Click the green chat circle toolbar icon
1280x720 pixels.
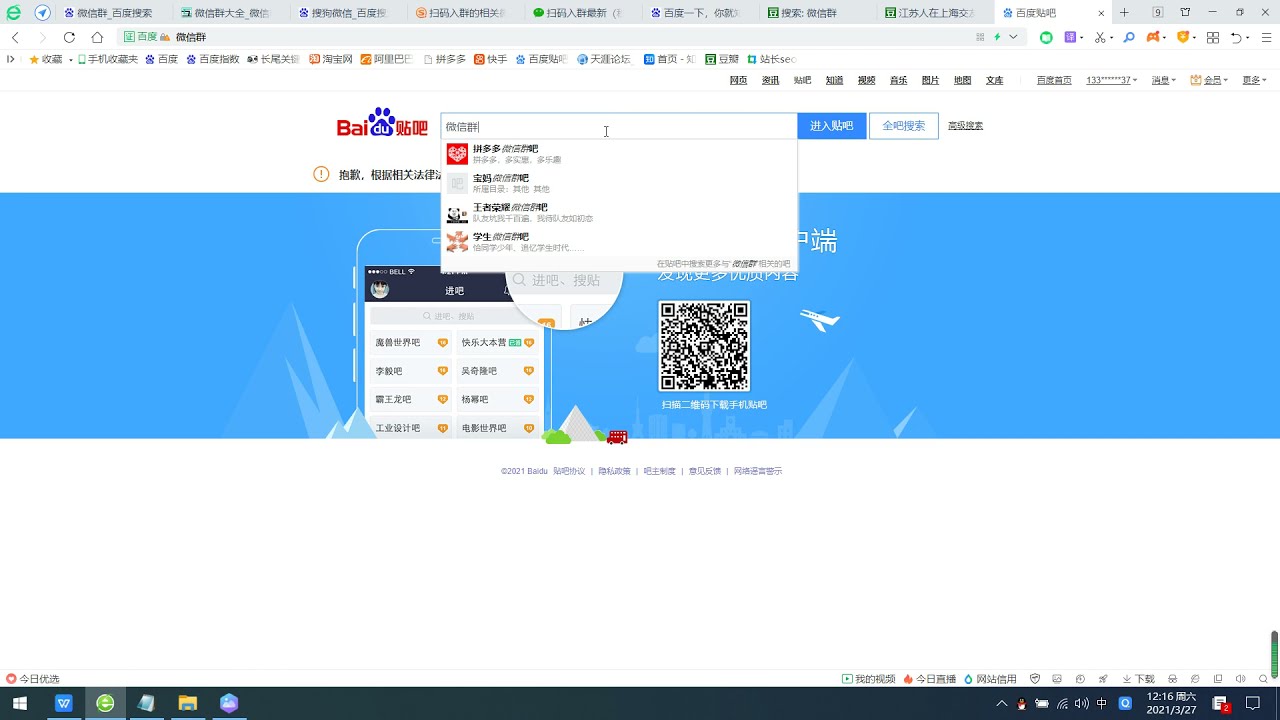[1046, 37]
